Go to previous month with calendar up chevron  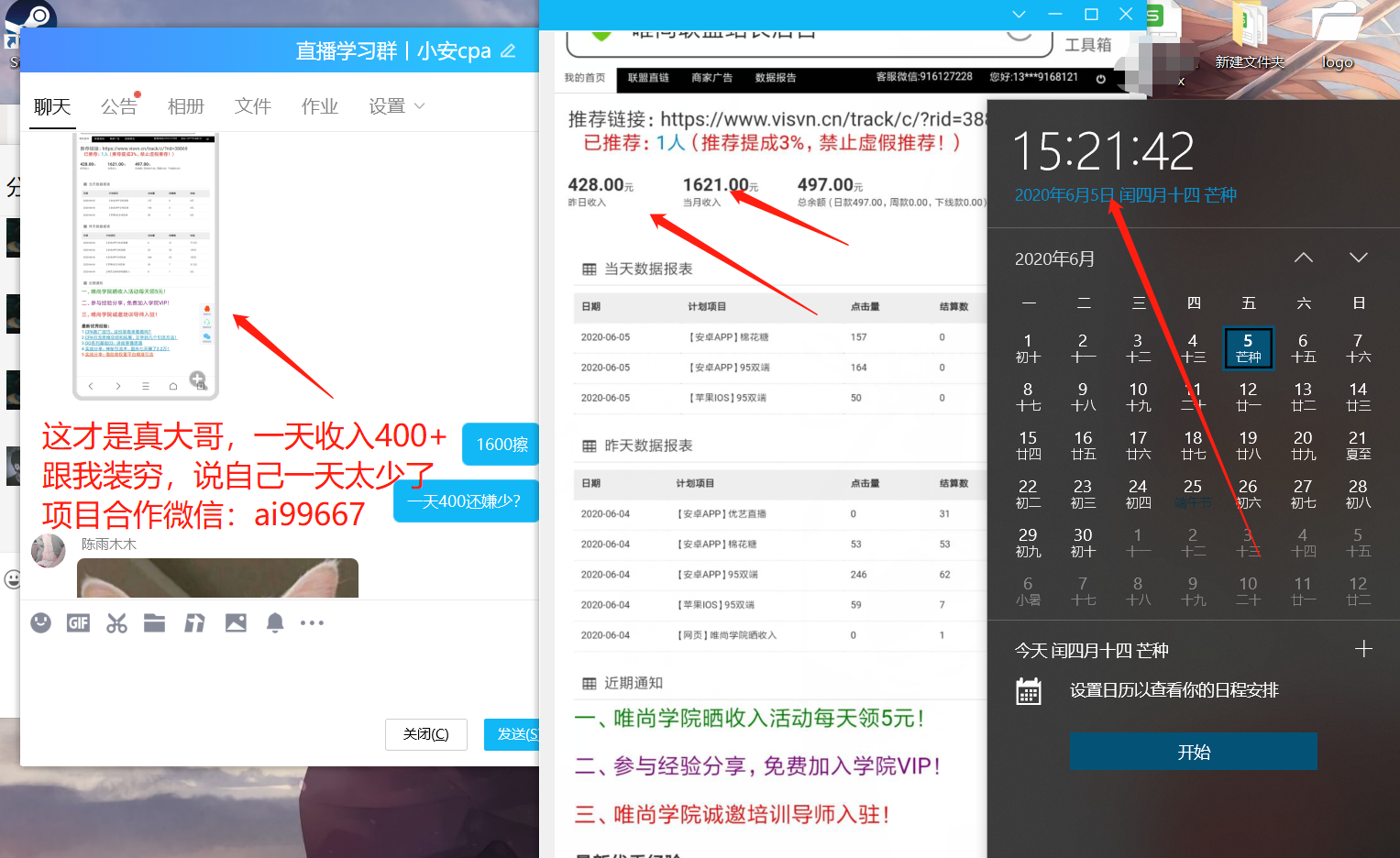tap(1304, 258)
